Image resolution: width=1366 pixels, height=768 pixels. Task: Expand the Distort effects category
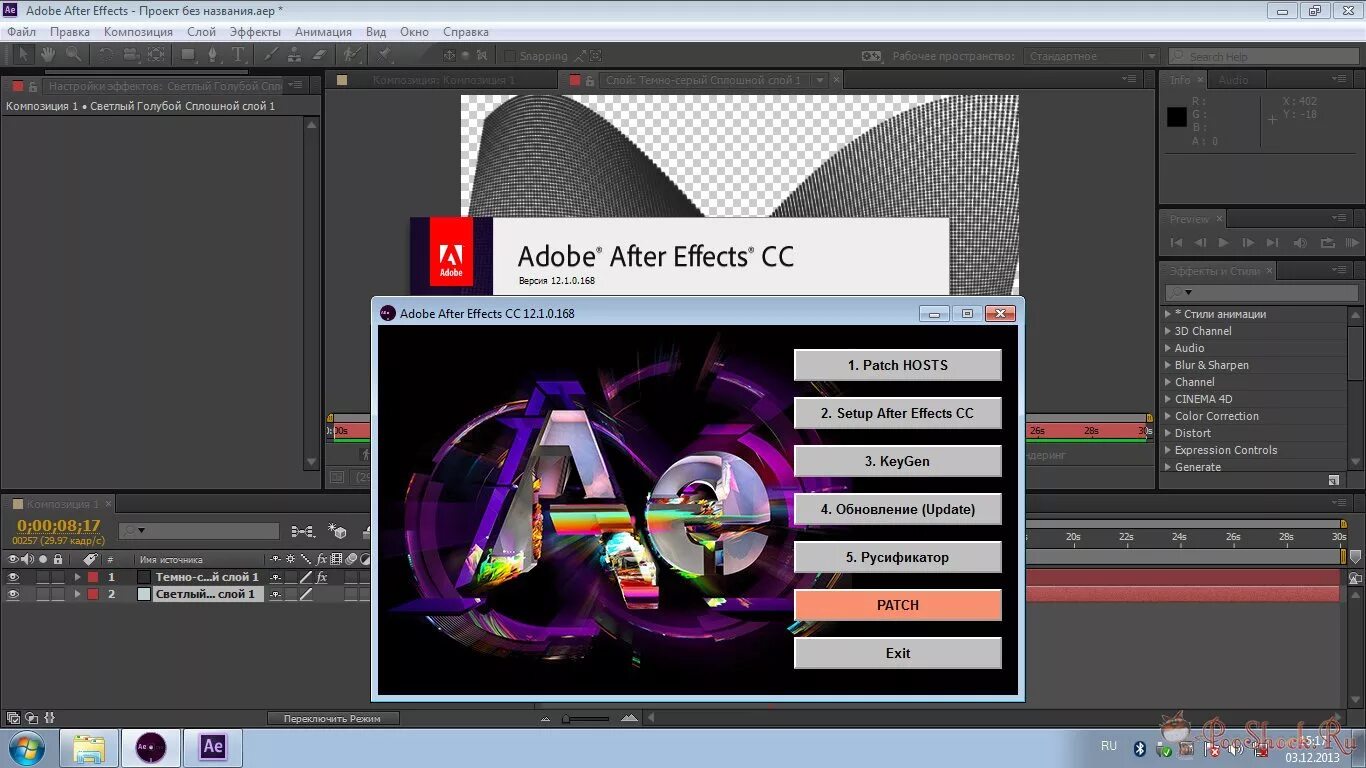pyautogui.click(x=1168, y=433)
